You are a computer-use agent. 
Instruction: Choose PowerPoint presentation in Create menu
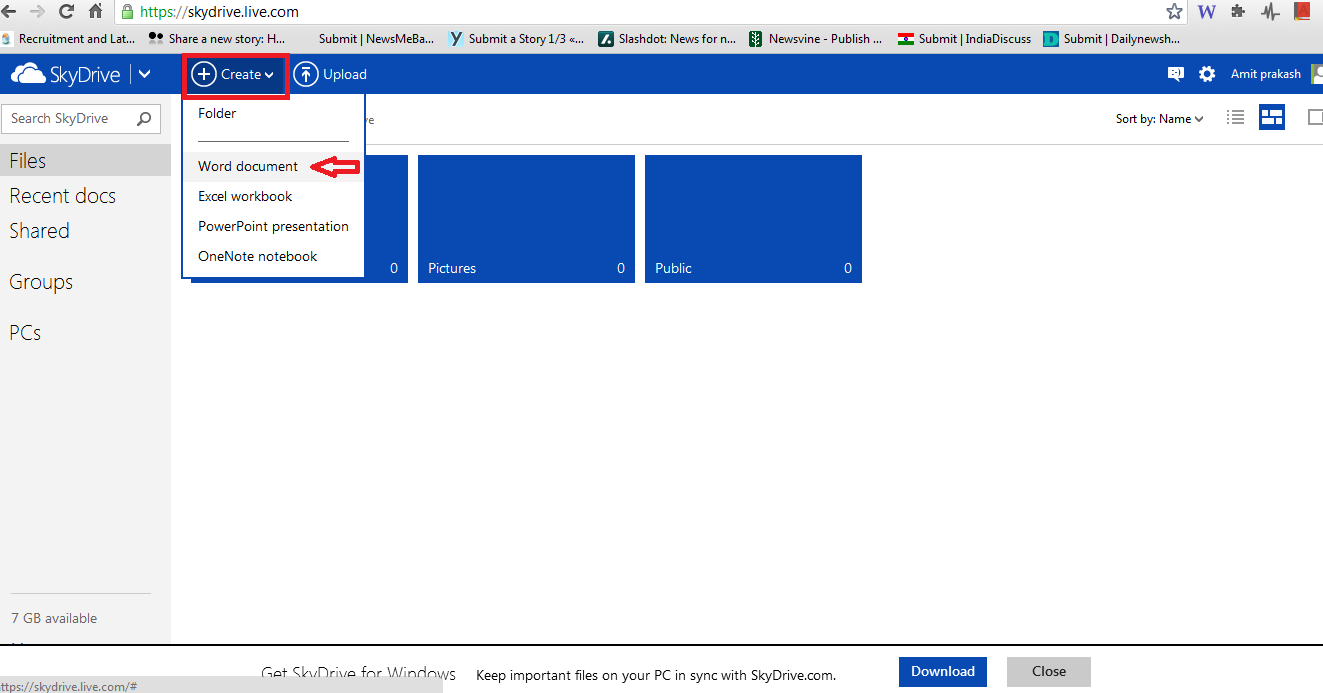pyautogui.click(x=273, y=226)
